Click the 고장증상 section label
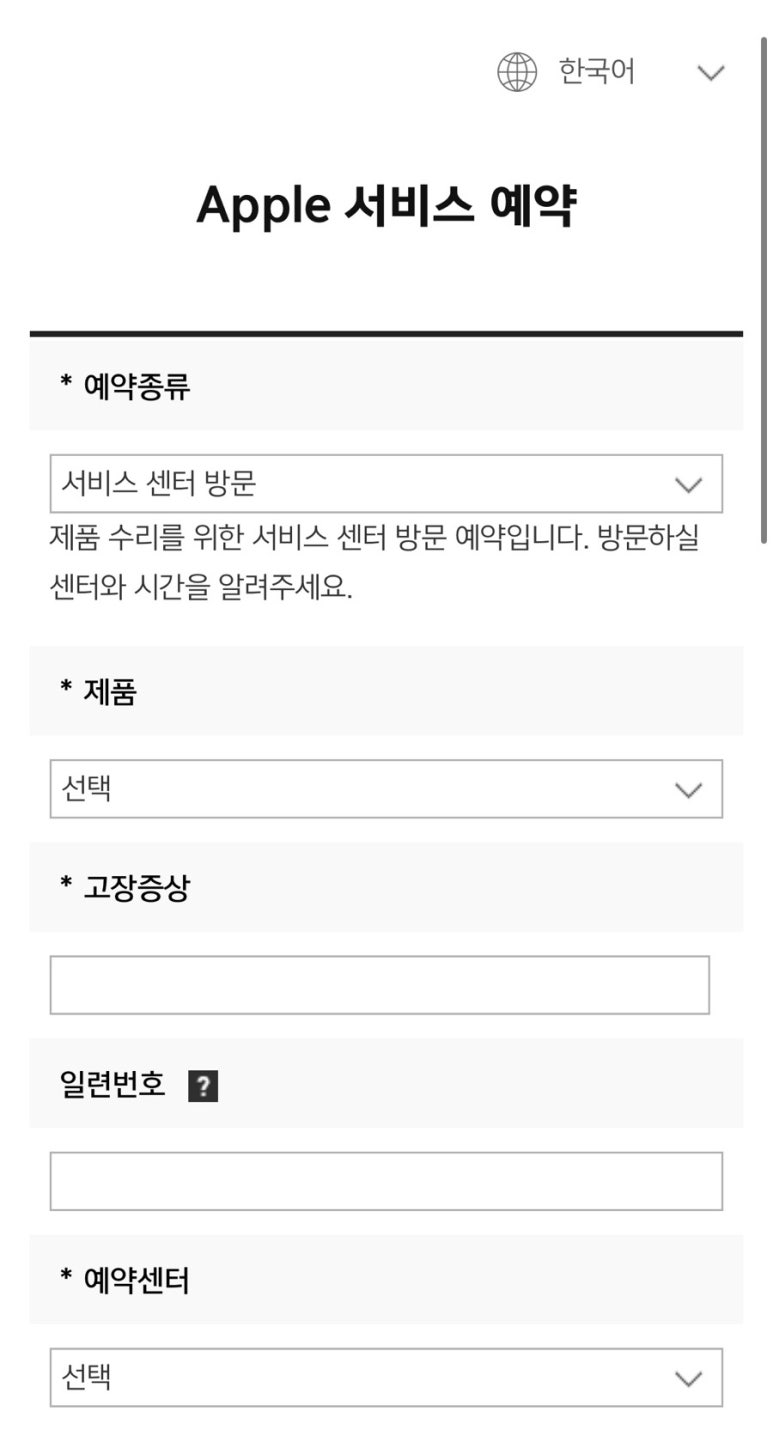Screen dimensions: 773x1430 point(125,887)
